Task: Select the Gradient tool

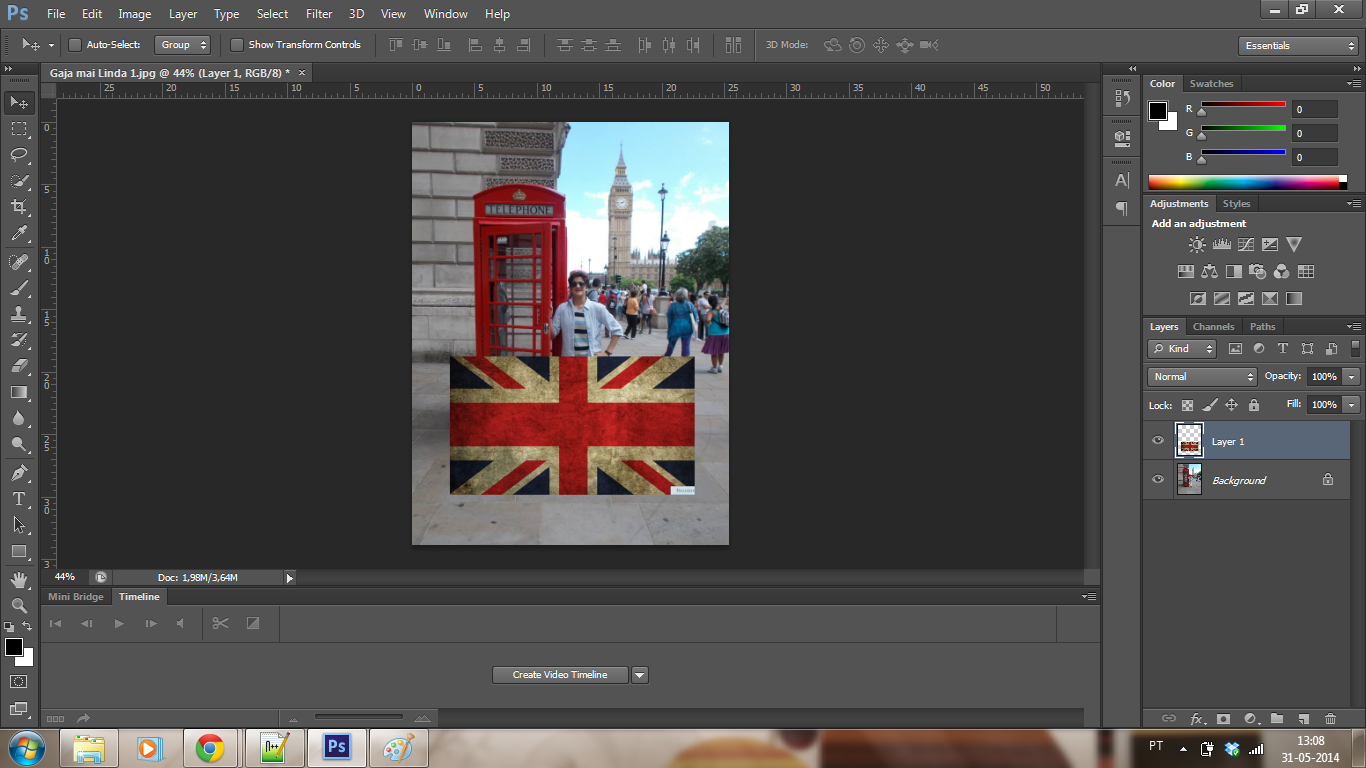Action: point(19,392)
